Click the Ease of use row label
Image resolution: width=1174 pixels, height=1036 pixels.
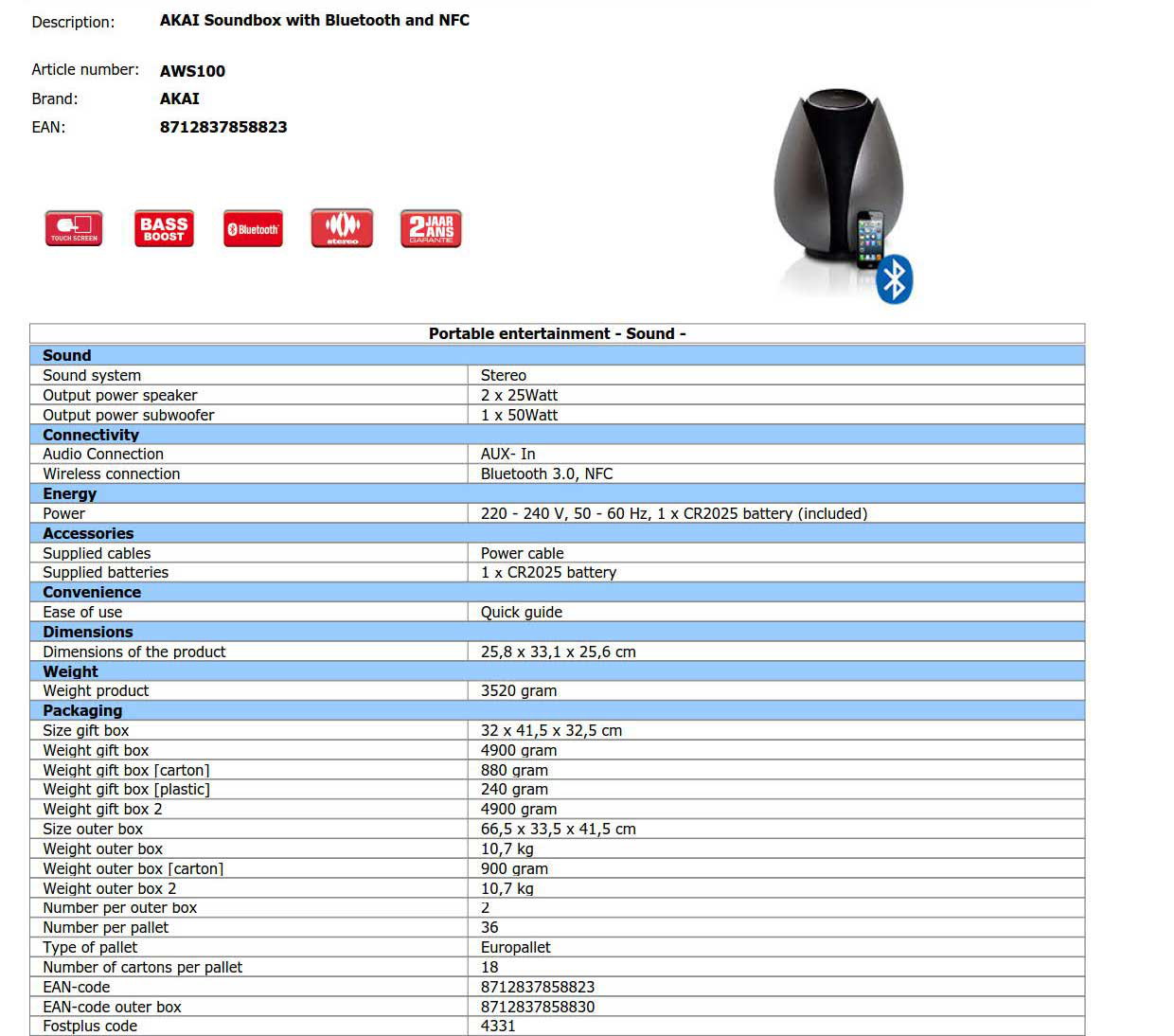[81, 612]
